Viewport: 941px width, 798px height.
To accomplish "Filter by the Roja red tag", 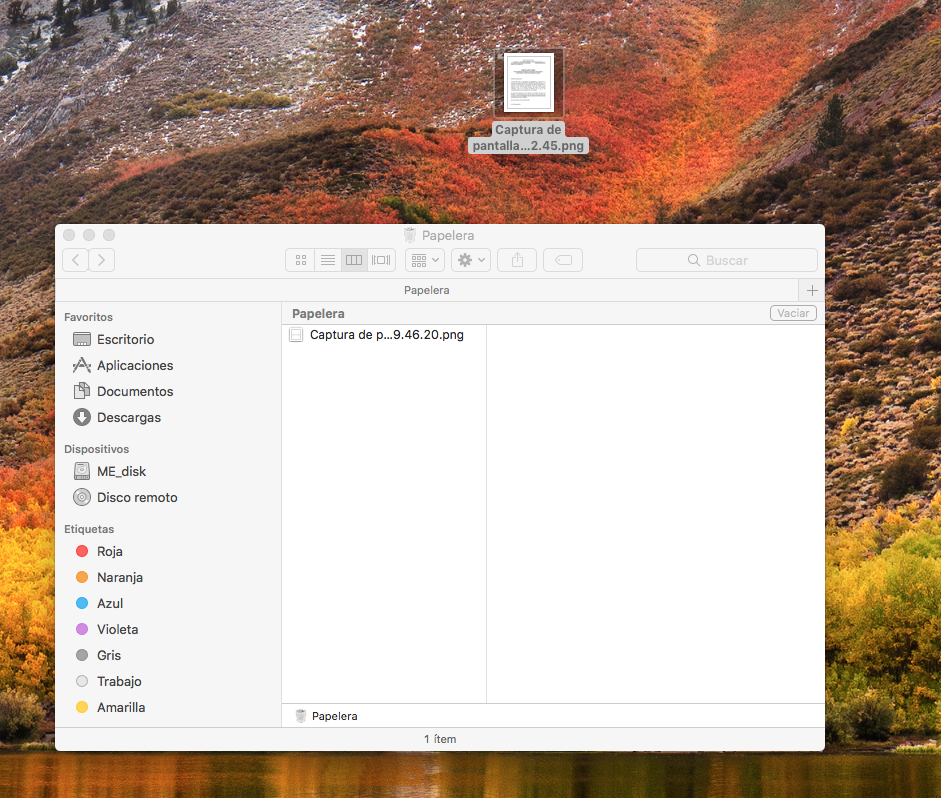I will tap(109, 551).
